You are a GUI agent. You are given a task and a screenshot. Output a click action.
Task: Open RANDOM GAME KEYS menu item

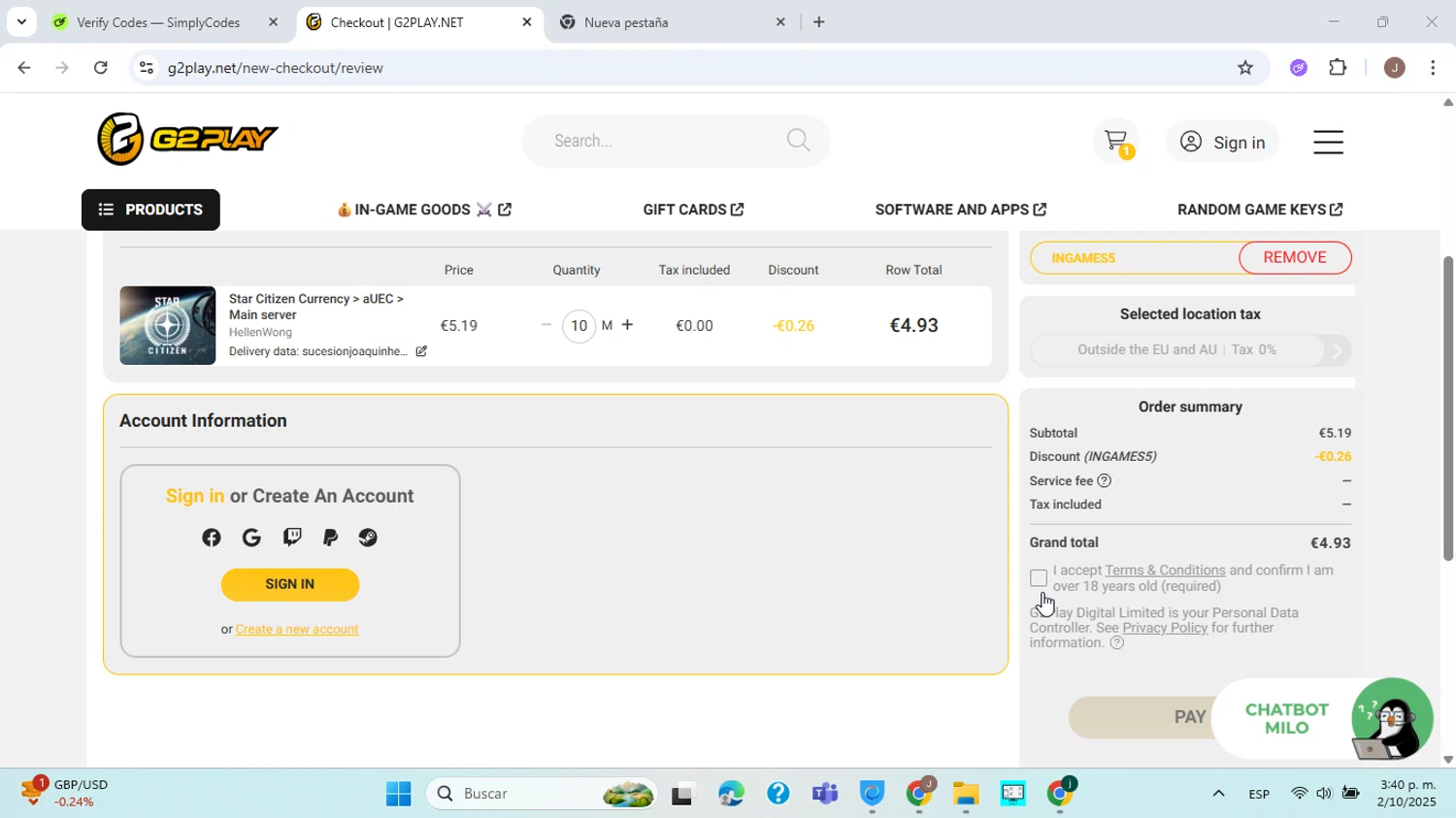[1260, 210]
